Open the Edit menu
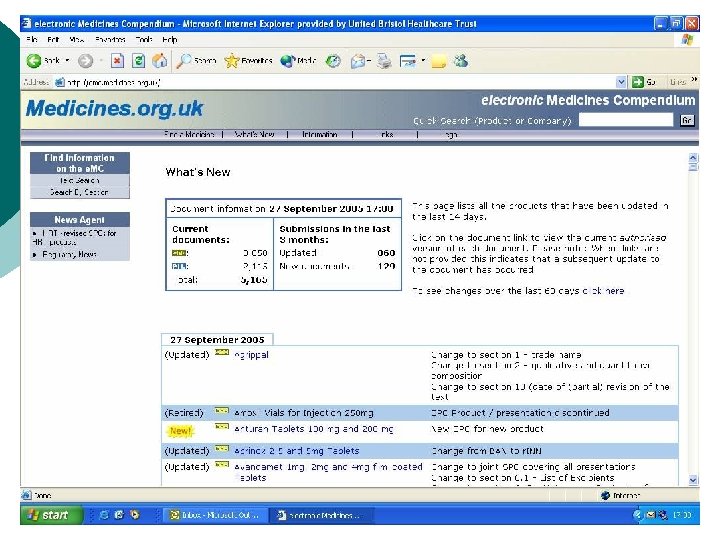The height and width of the screenshot is (540, 720). point(53,39)
